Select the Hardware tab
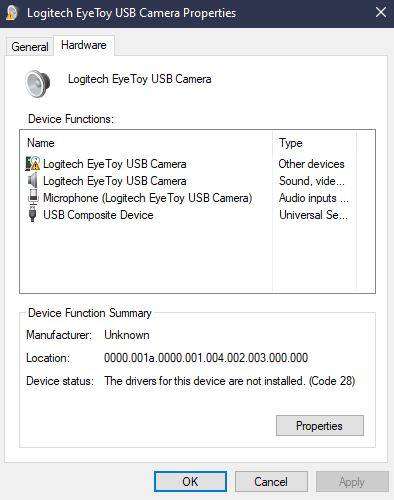The width and height of the screenshot is (394, 500). [84, 45]
